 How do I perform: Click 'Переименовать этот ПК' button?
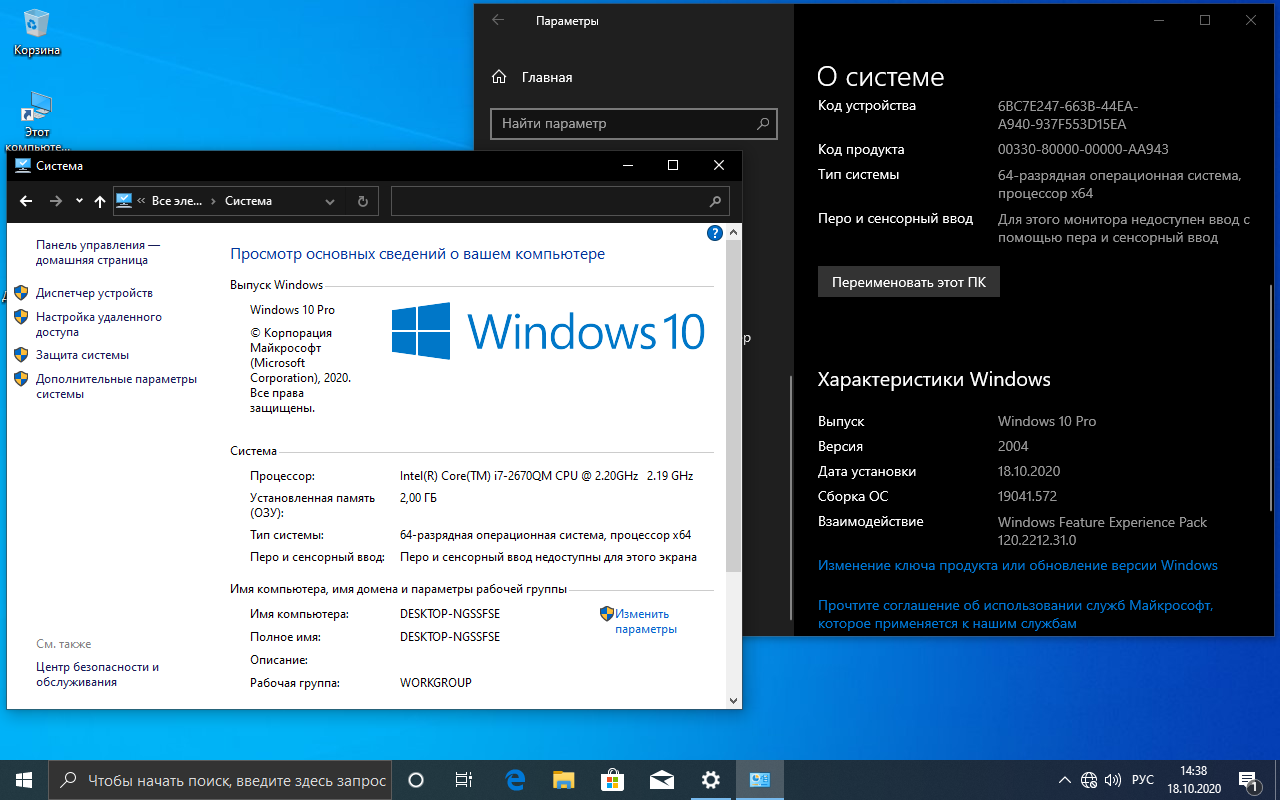pyautogui.click(x=909, y=282)
